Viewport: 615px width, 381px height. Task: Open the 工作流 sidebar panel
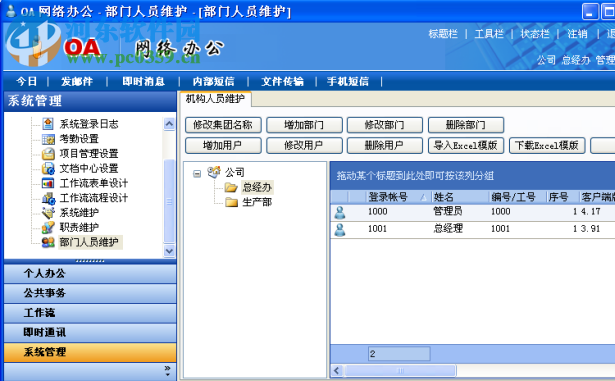tap(90, 313)
